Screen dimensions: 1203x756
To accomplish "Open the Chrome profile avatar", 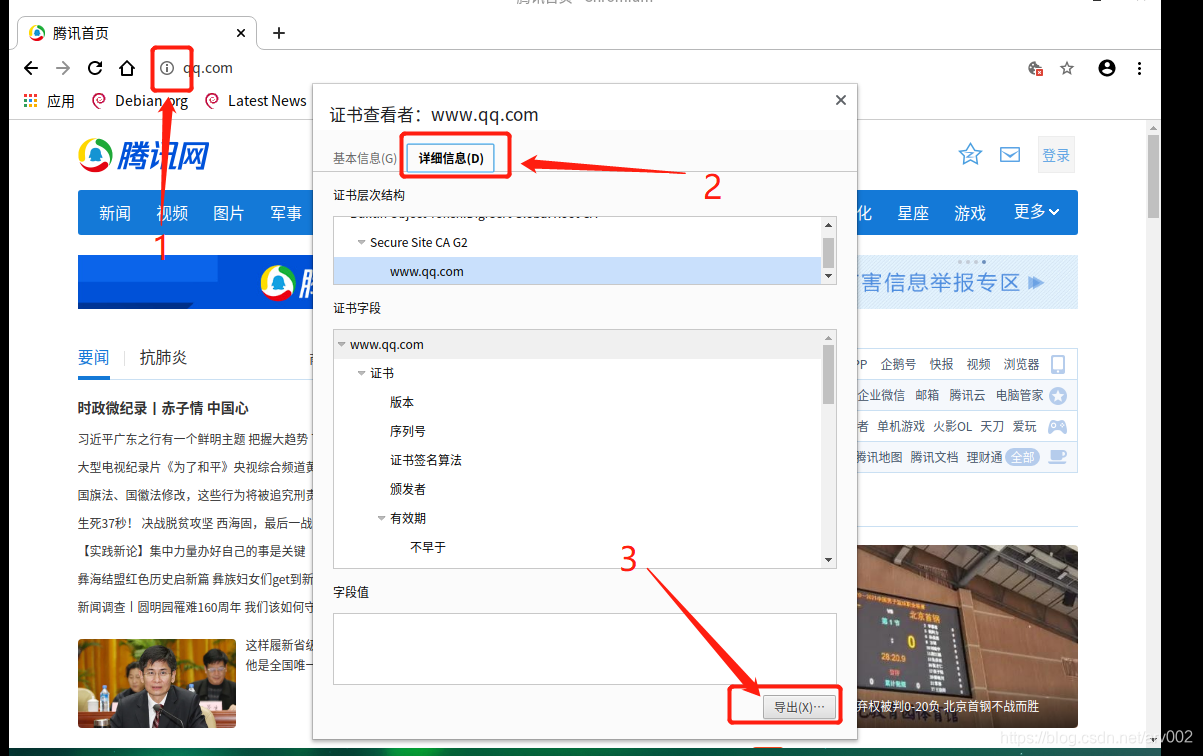I will [x=1106, y=68].
